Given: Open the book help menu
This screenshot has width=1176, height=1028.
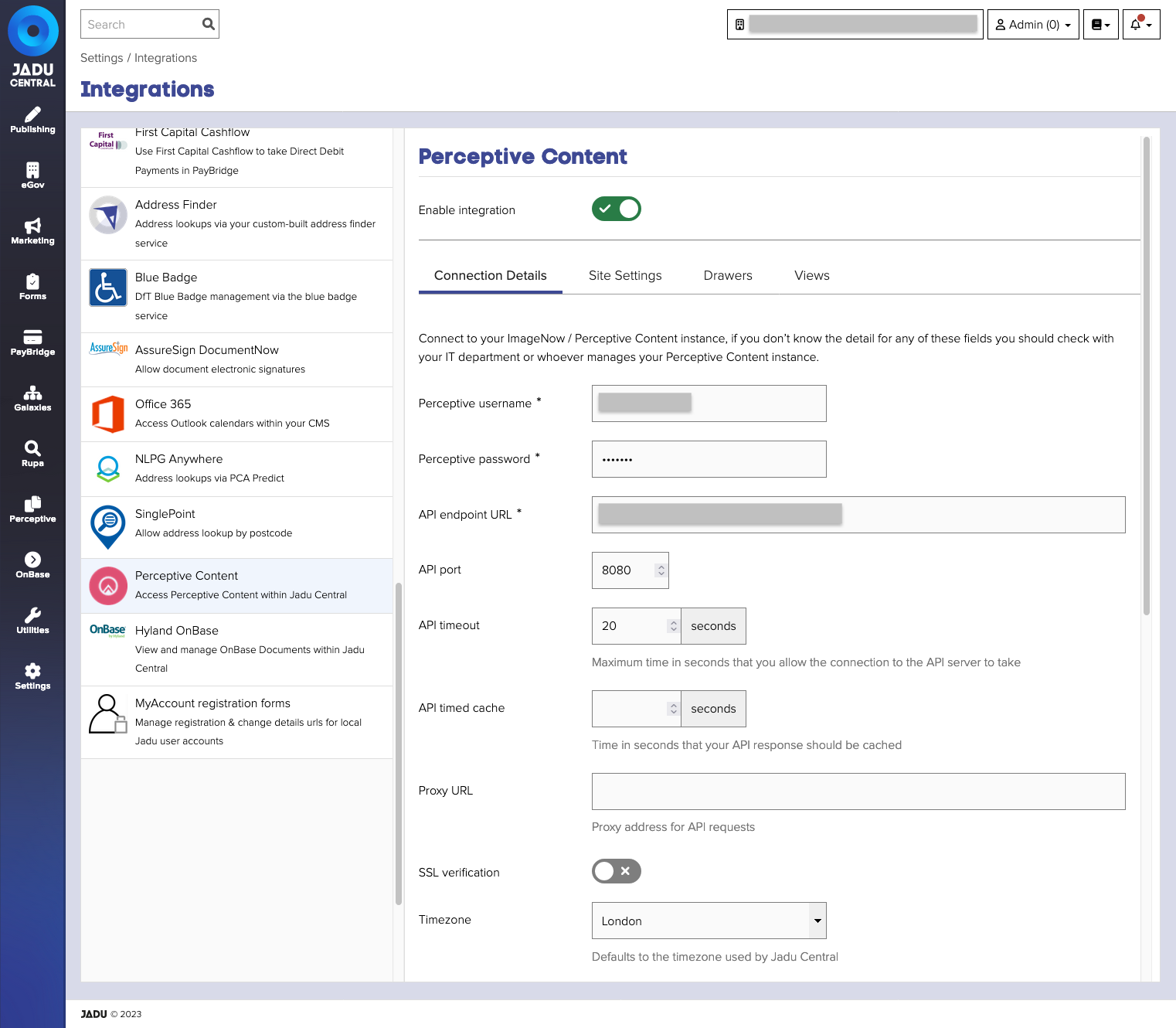Looking at the screenshot, I should point(1100,24).
